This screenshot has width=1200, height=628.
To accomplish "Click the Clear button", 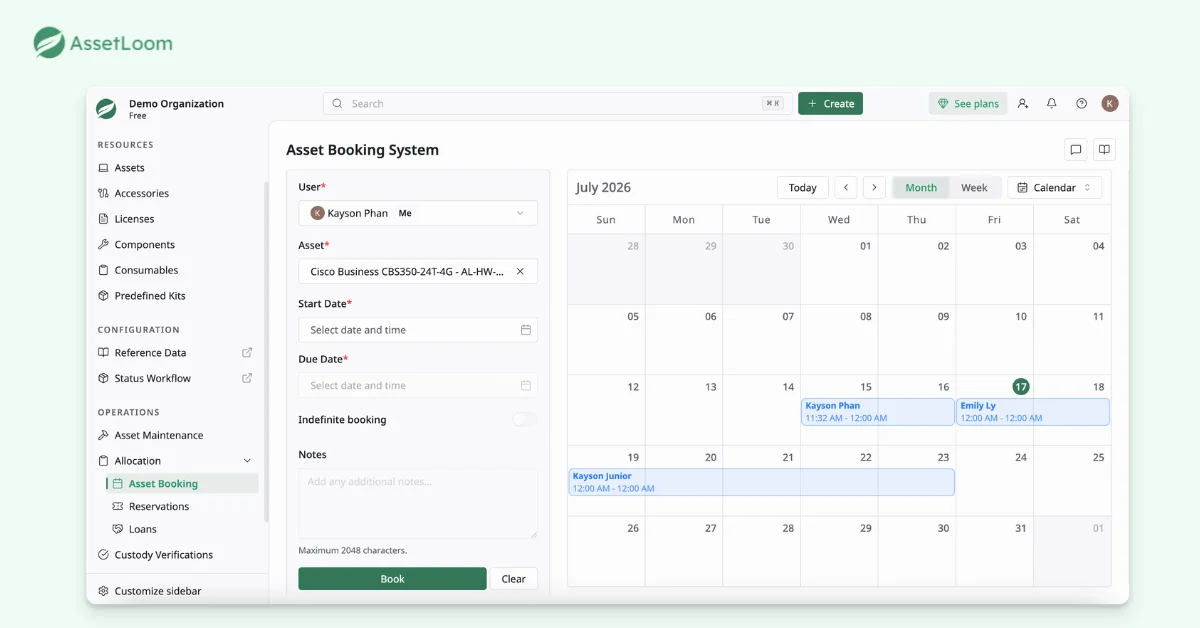I will tap(514, 579).
